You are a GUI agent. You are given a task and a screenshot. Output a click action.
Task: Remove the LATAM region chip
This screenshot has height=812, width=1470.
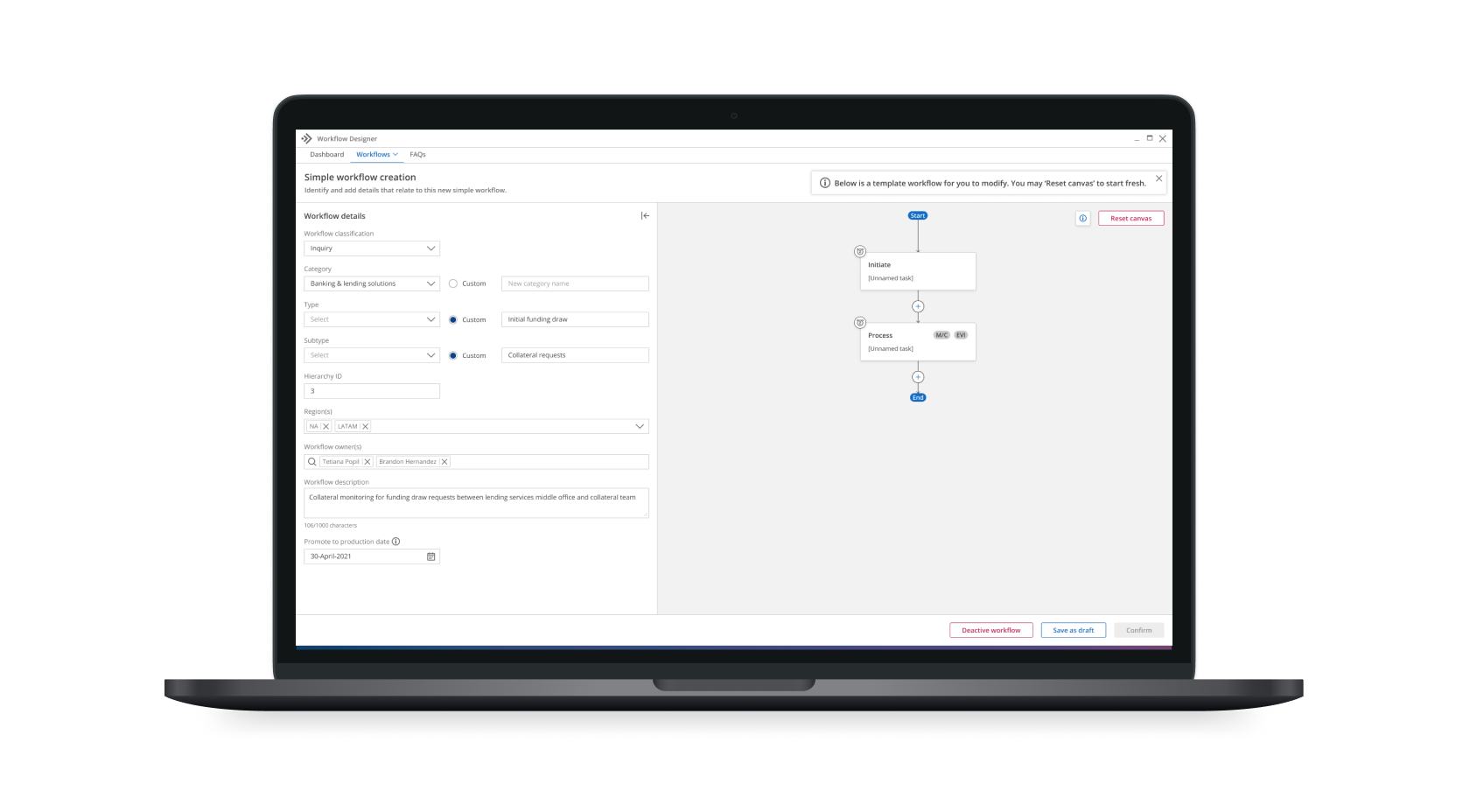pos(365,426)
